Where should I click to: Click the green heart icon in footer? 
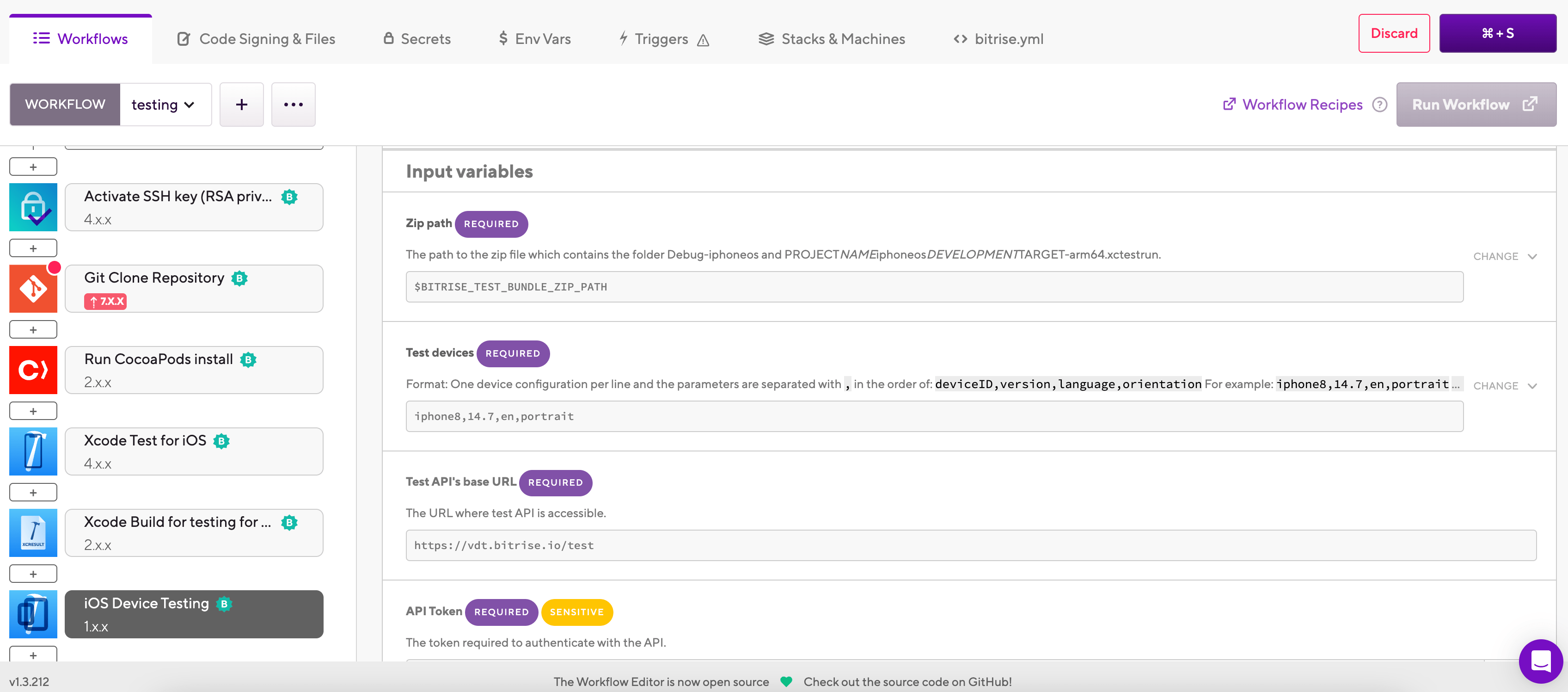(786, 682)
